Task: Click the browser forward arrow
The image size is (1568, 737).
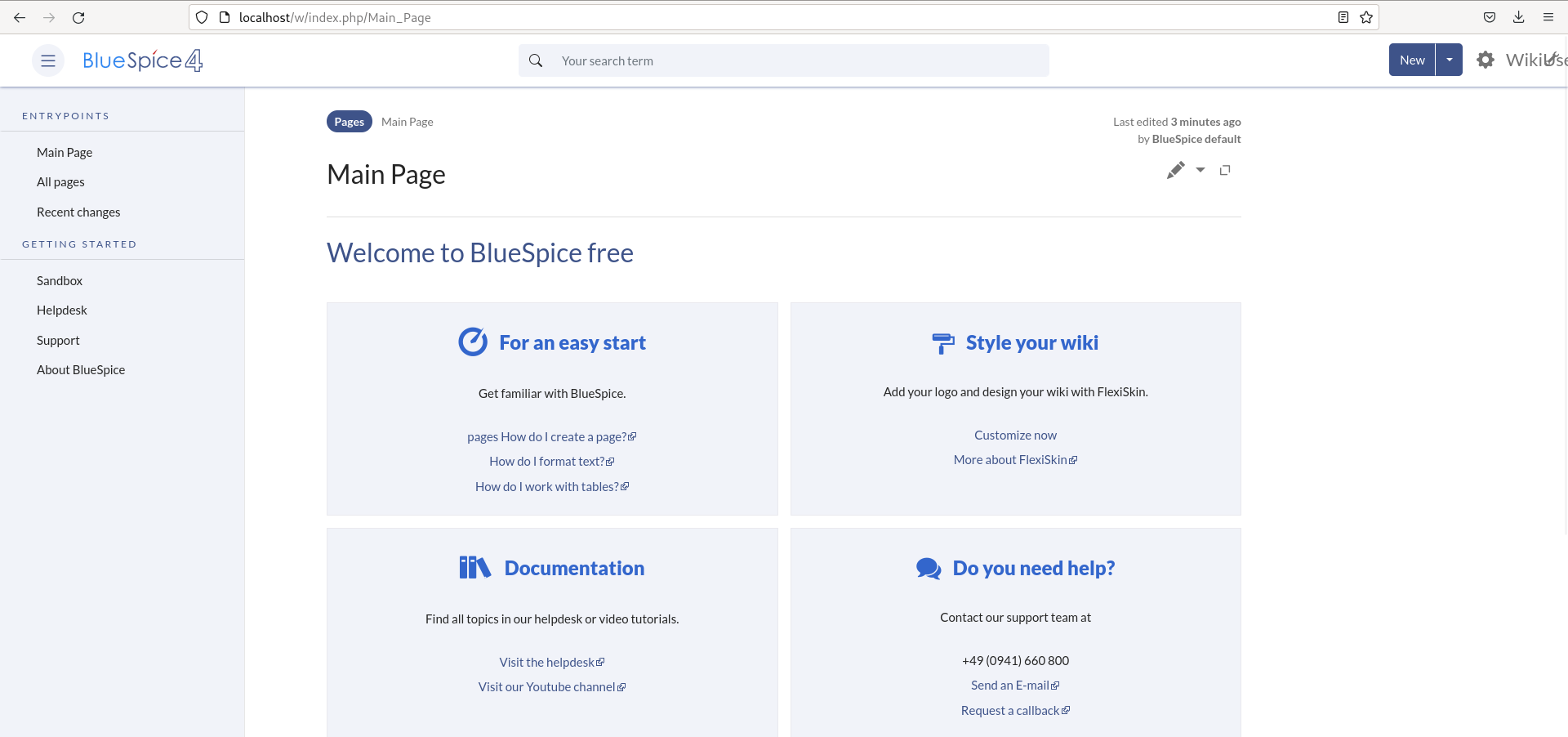Action: [x=49, y=17]
